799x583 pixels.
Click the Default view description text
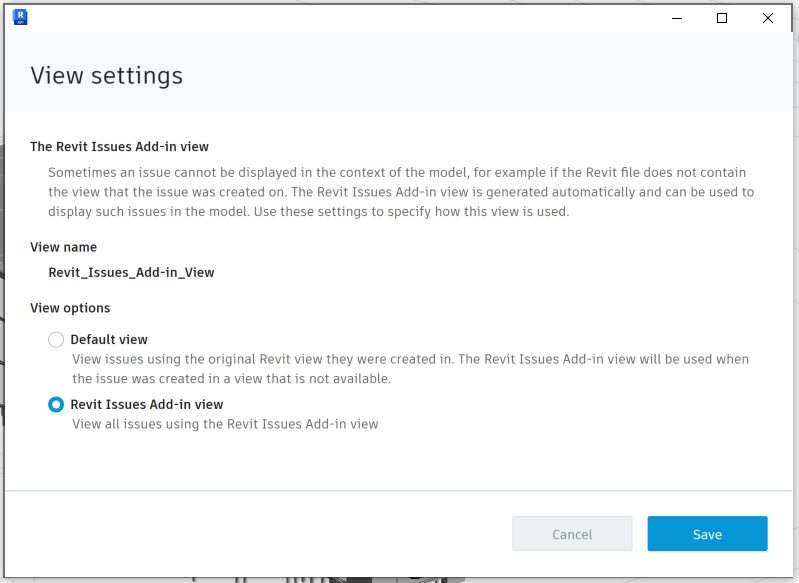(410, 369)
